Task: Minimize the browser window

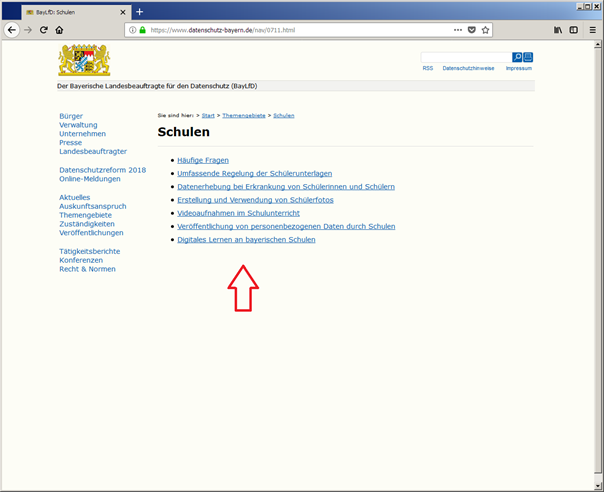Action: [x=580, y=6]
